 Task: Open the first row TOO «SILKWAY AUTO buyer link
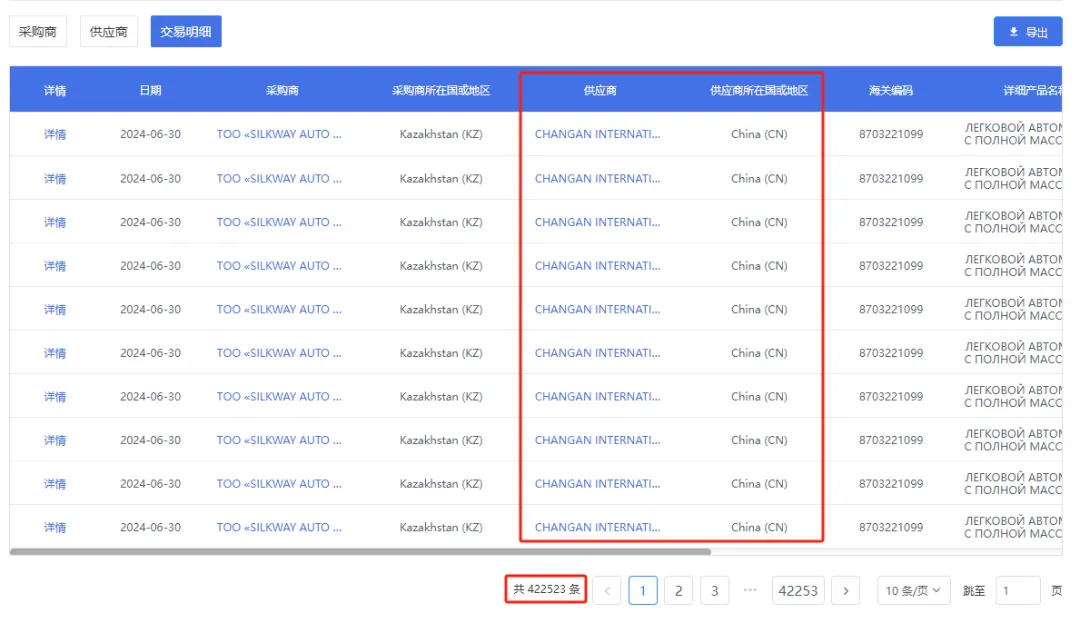(x=279, y=134)
